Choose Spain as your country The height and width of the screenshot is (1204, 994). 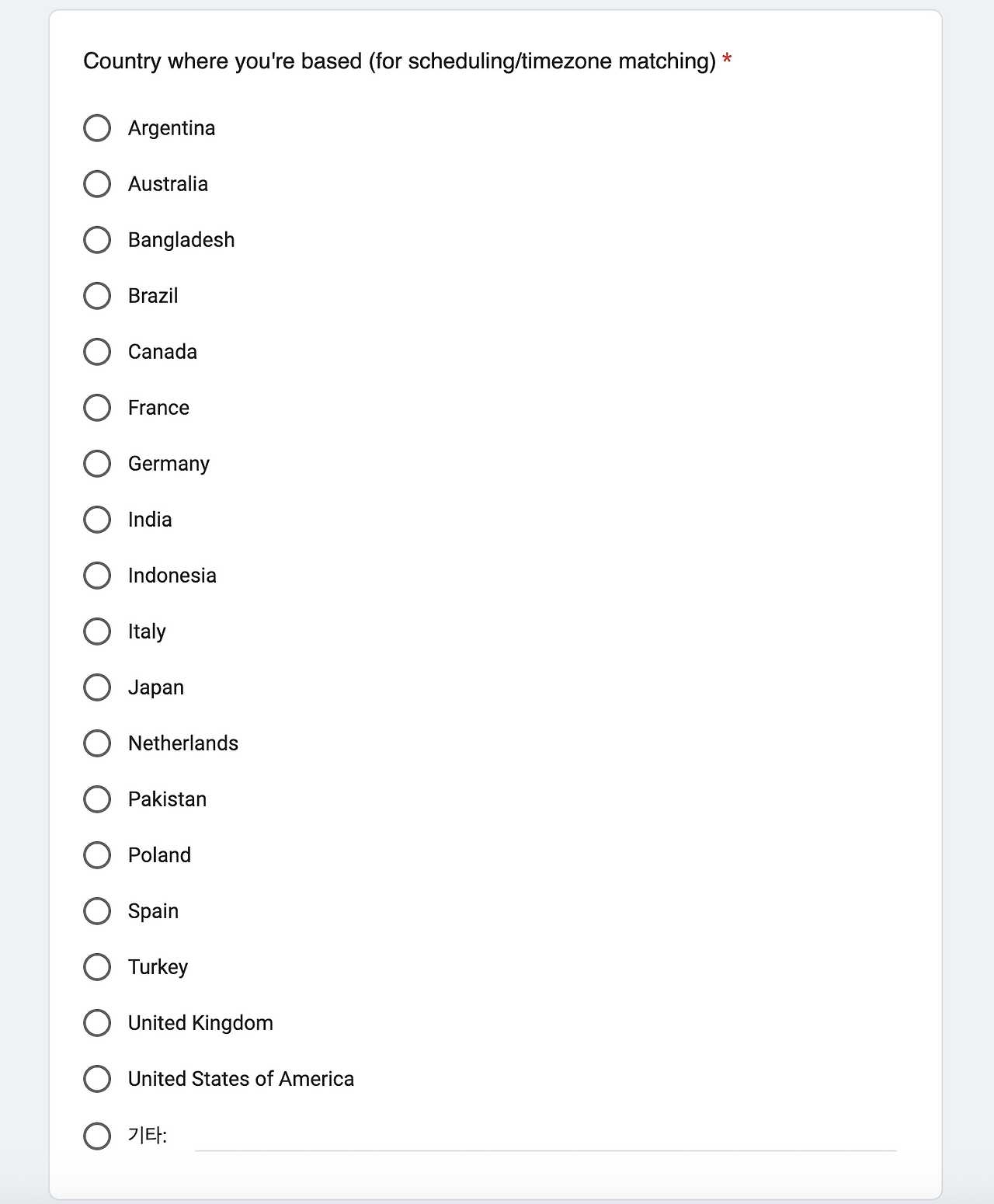97,911
